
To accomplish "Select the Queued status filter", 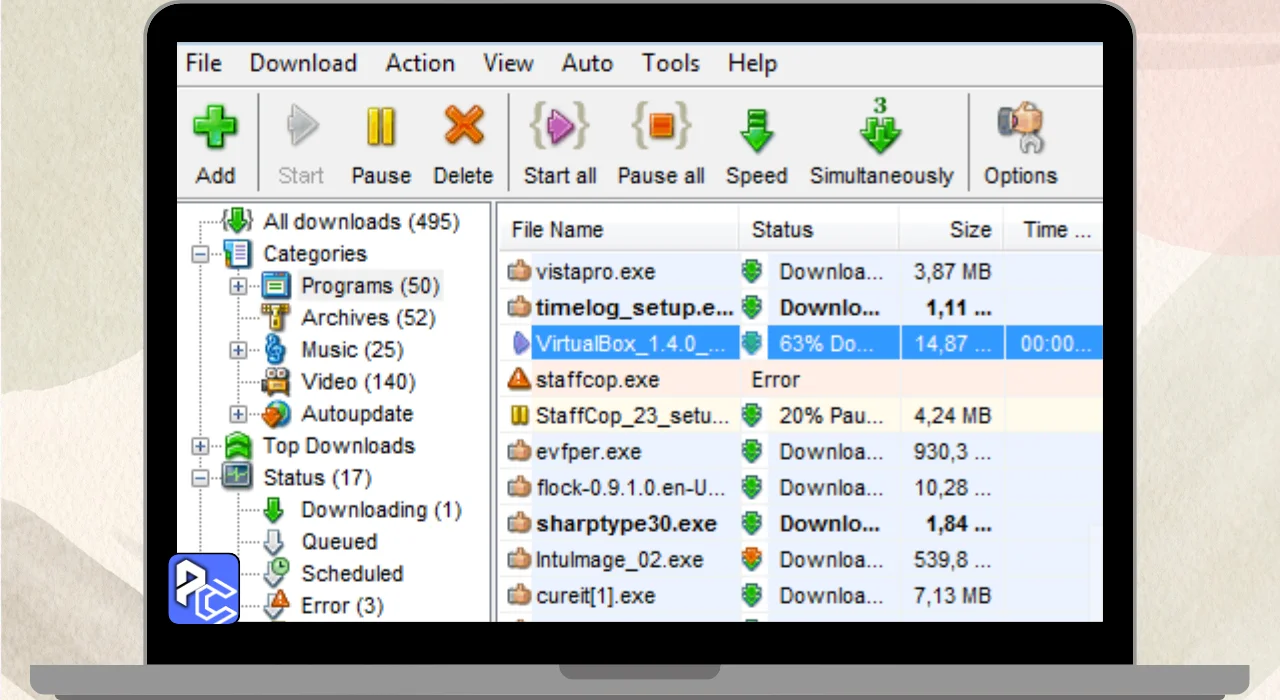I will 339,541.
